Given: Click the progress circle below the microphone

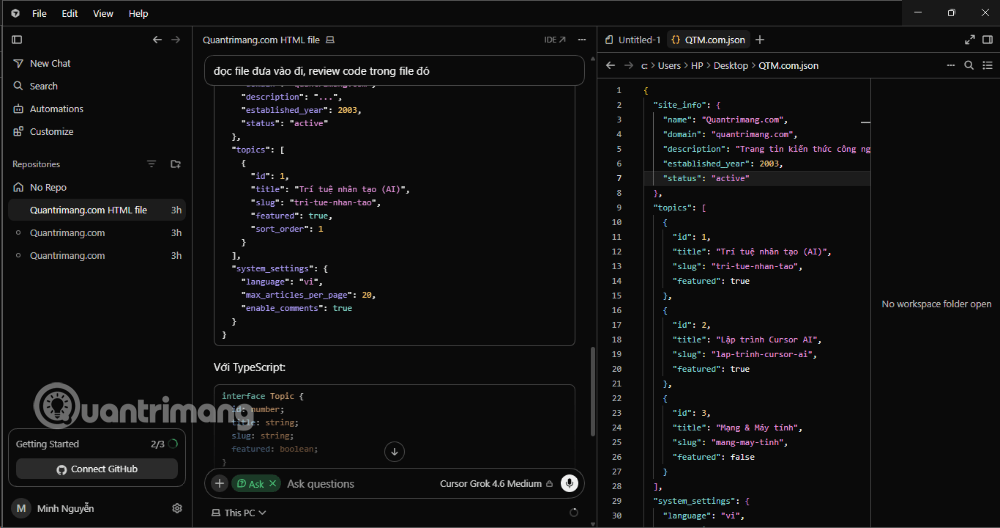Looking at the screenshot, I should point(574,512).
